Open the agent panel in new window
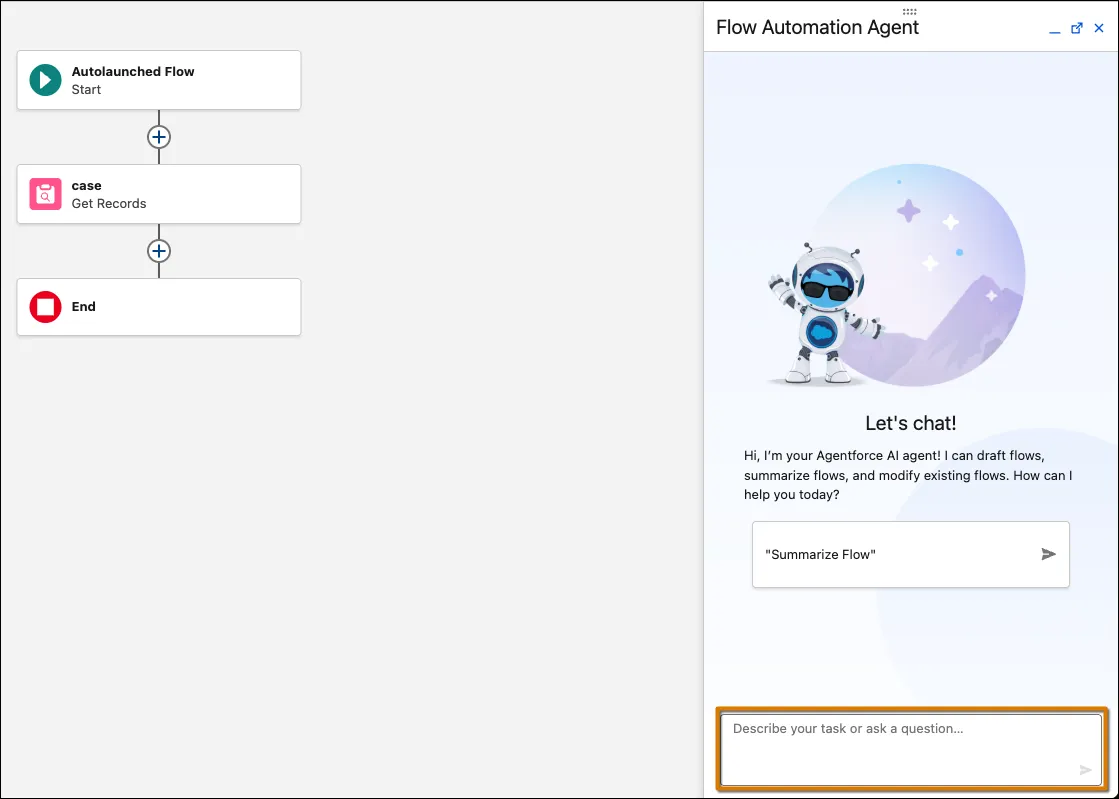The width and height of the screenshot is (1119, 799). tap(1075, 28)
